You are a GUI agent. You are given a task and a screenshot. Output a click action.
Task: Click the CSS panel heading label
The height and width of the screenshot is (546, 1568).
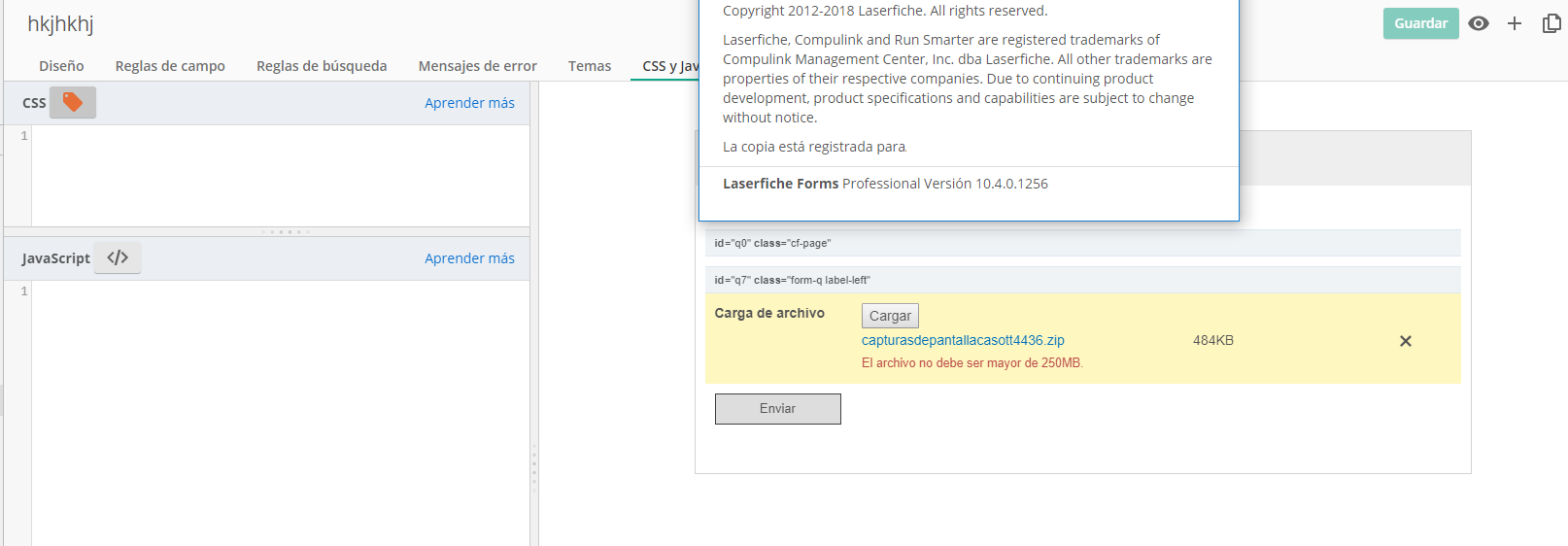pos(34,103)
